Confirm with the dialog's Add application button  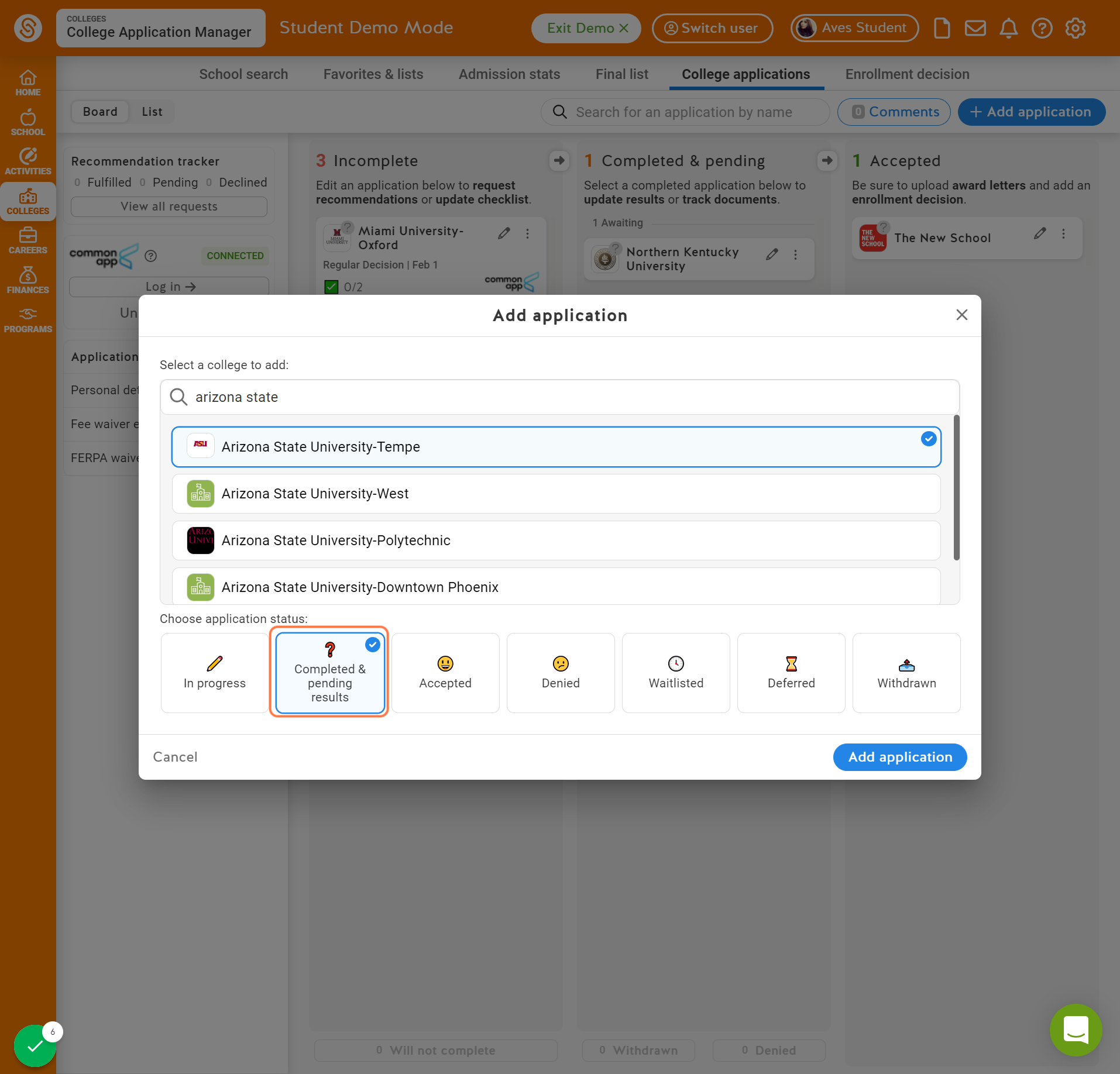coord(900,757)
